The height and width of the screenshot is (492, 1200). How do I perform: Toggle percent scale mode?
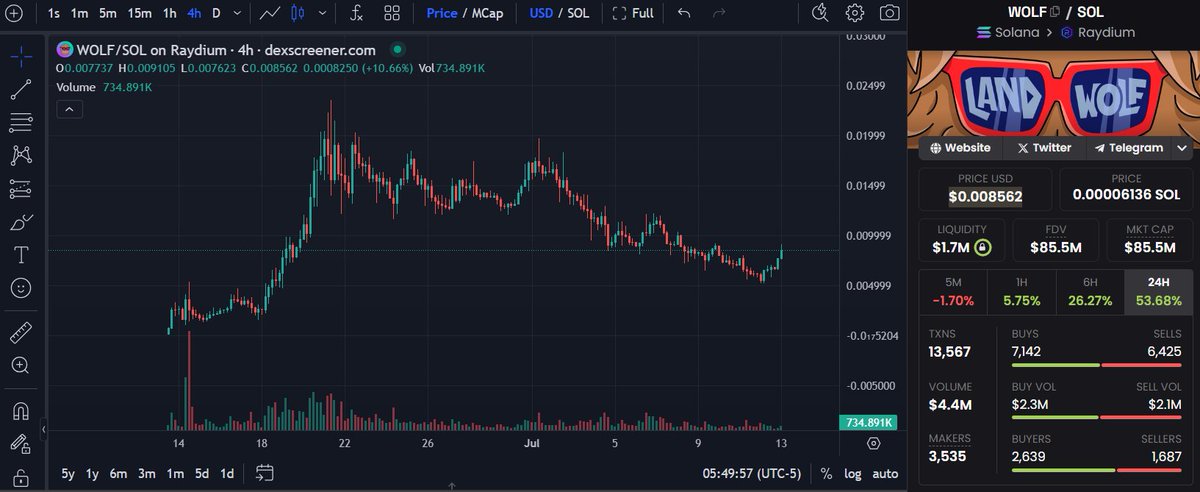pos(826,473)
